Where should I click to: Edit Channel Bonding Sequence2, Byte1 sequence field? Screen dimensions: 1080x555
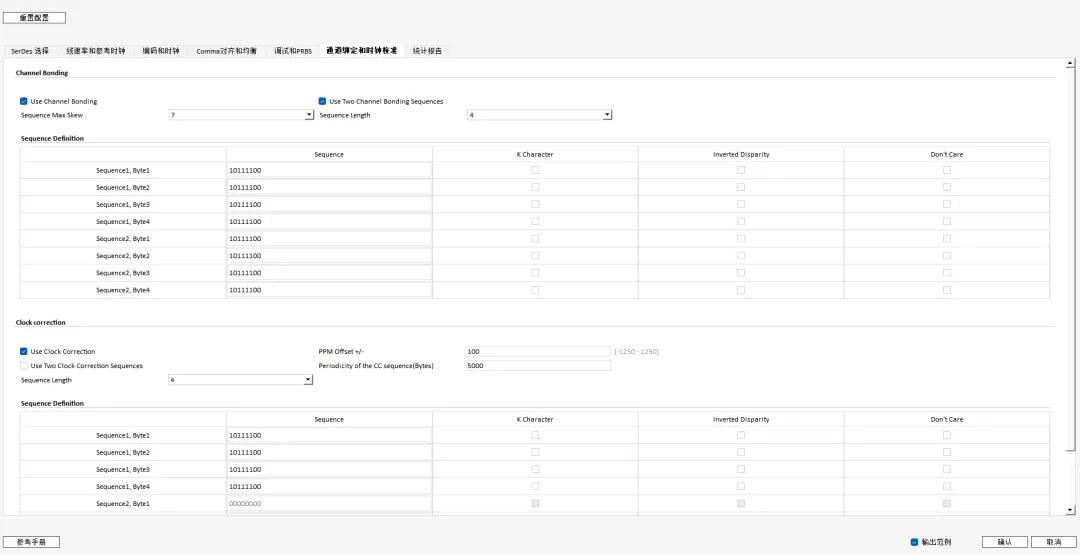tap(329, 239)
